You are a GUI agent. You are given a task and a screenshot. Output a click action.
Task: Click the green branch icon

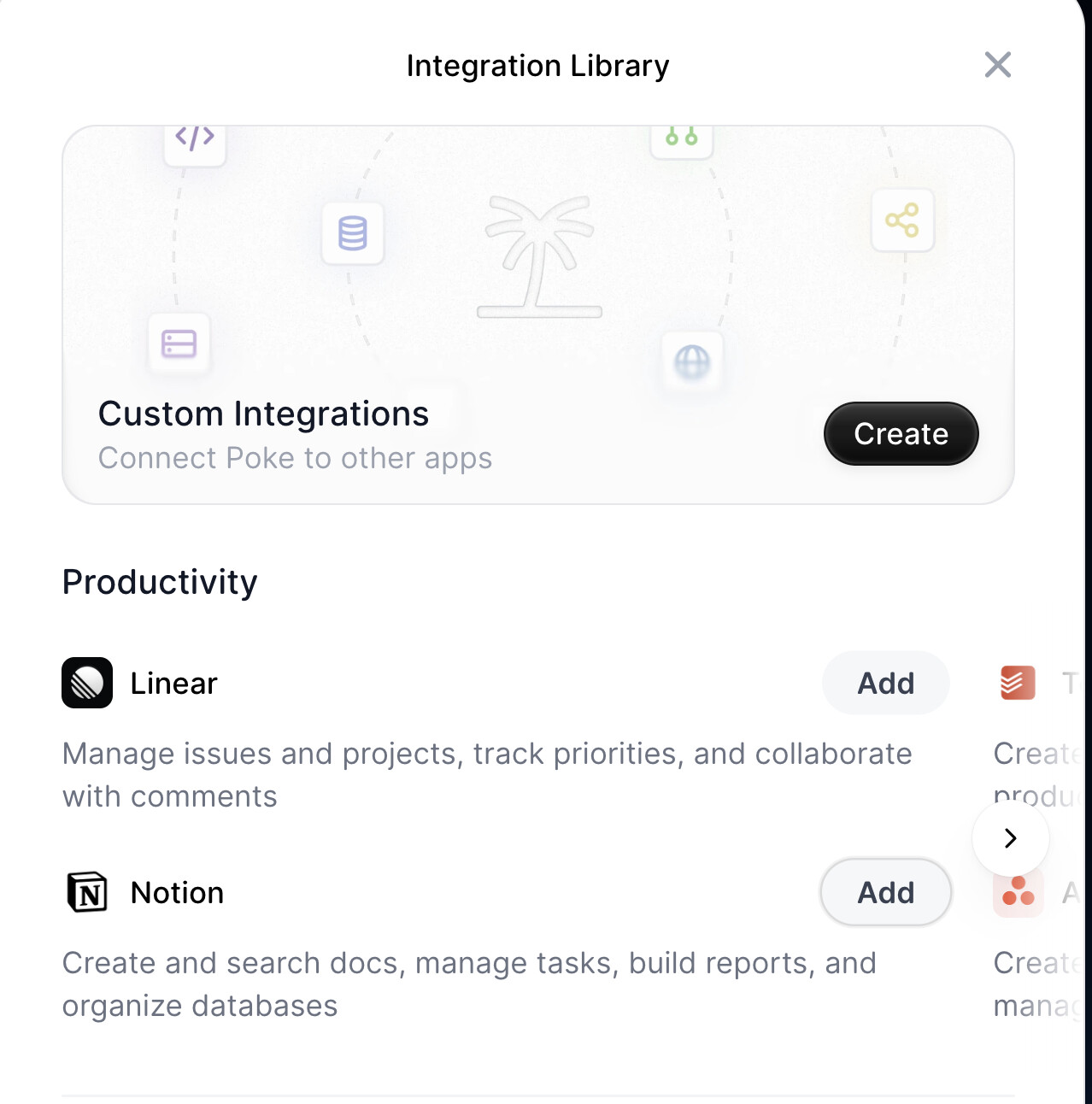coord(681,138)
